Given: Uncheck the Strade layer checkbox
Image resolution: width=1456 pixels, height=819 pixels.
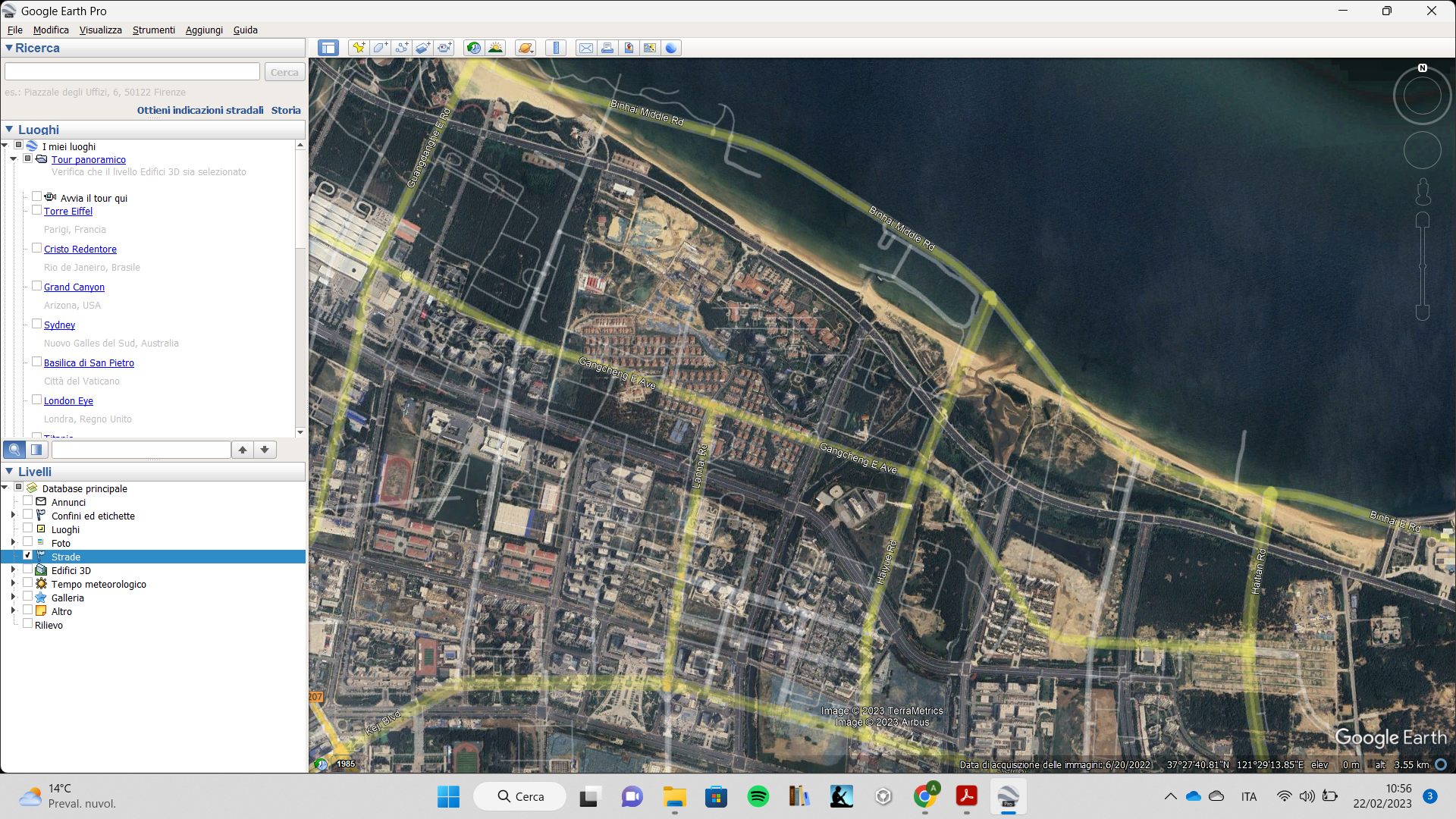Looking at the screenshot, I should click(x=28, y=556).
